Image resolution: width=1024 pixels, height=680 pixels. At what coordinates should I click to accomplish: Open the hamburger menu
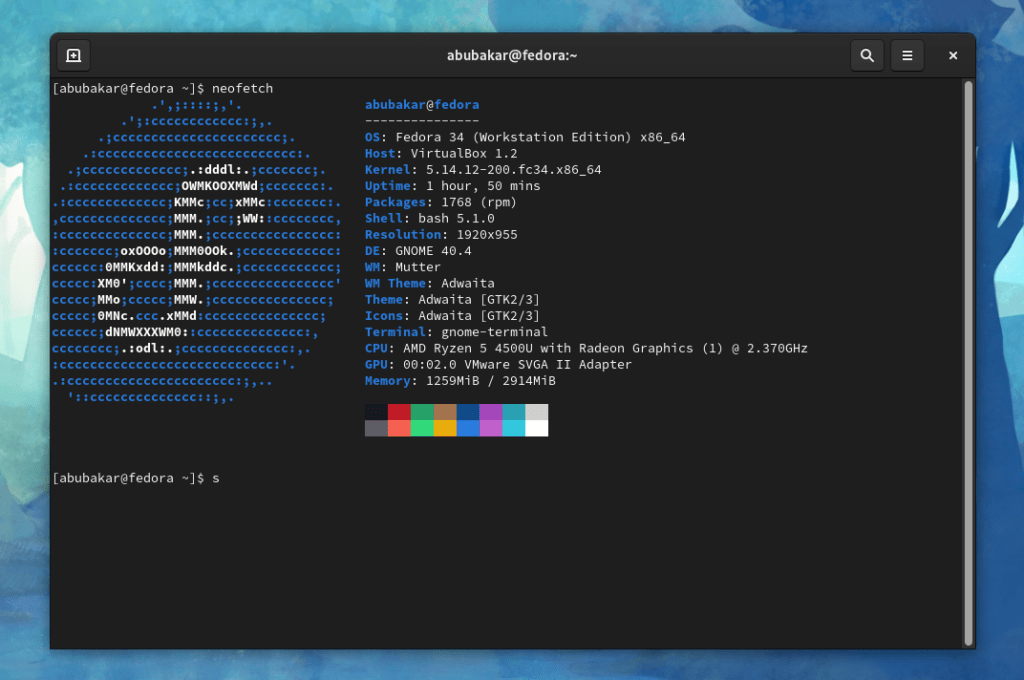[x=907, y=55]
